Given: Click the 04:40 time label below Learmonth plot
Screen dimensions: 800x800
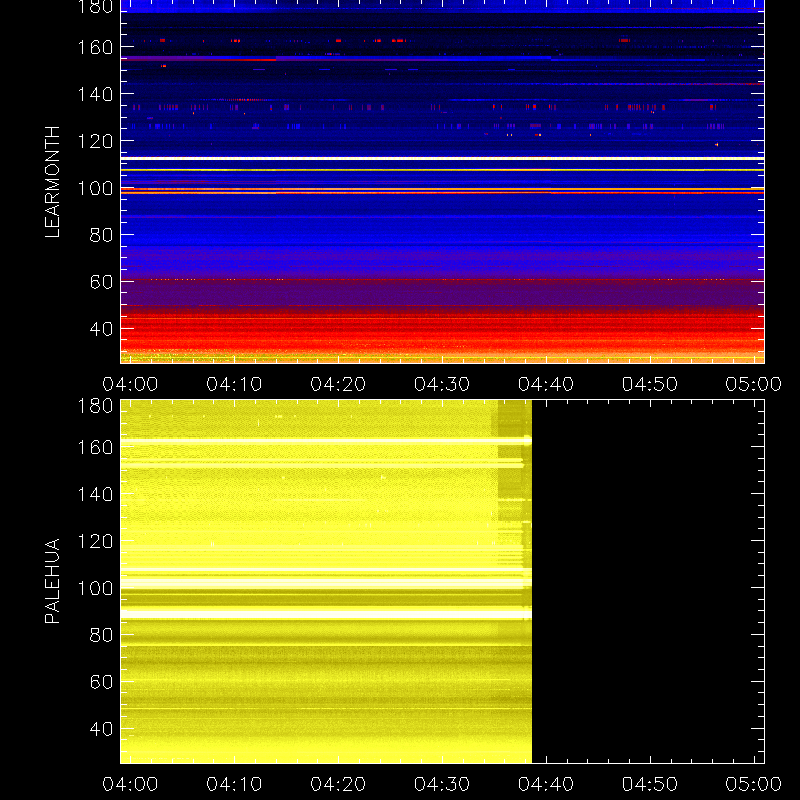Looking at the screenshot, I should [546, 384].
